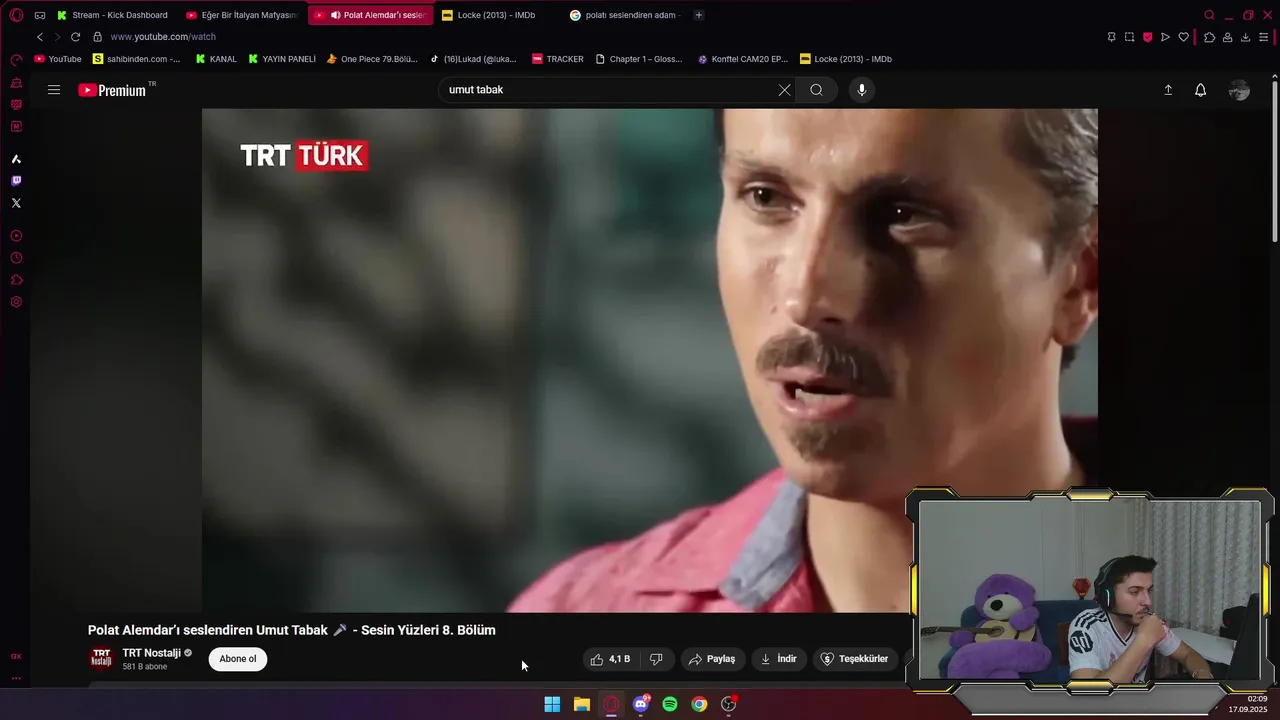This screenshot has height=720, width=1280.
Task: Click the İndir download button
Action: click(x=779, y=659)
